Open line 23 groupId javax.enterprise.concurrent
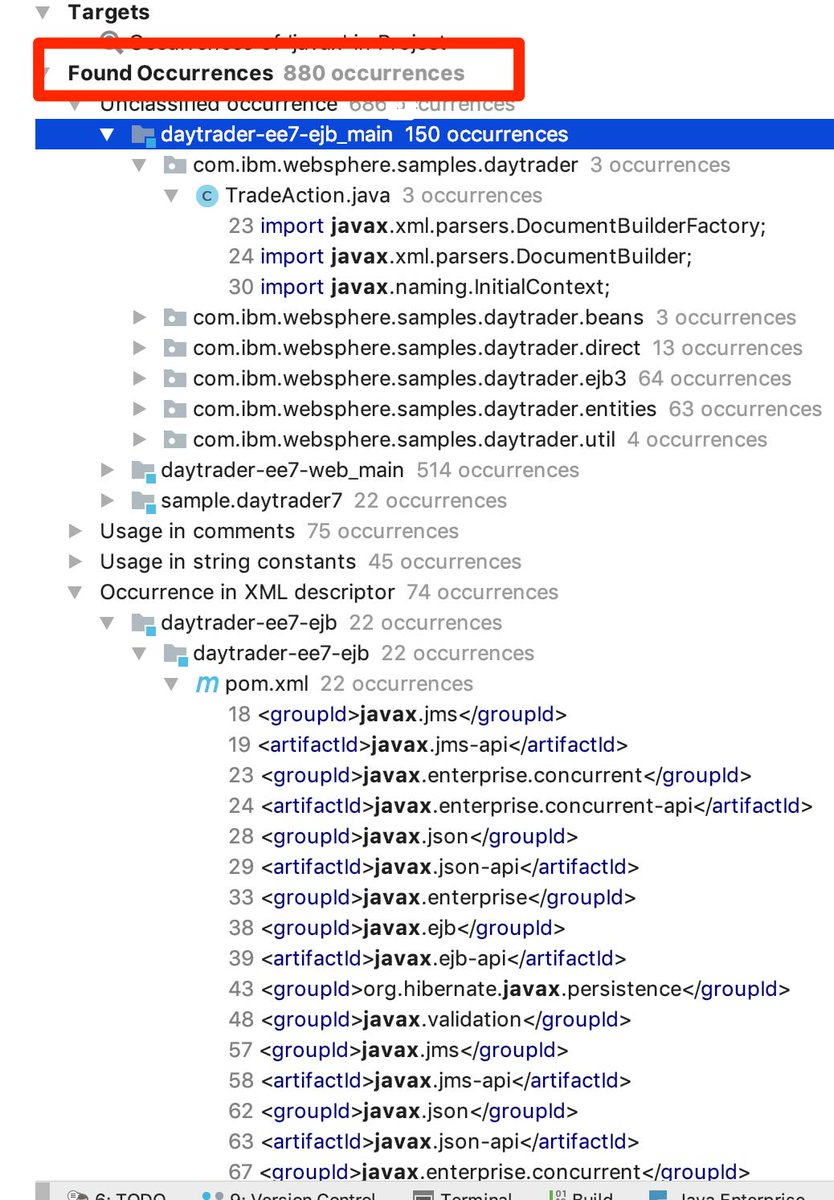Screen dimensions: 834x1200 pos(490,775)
